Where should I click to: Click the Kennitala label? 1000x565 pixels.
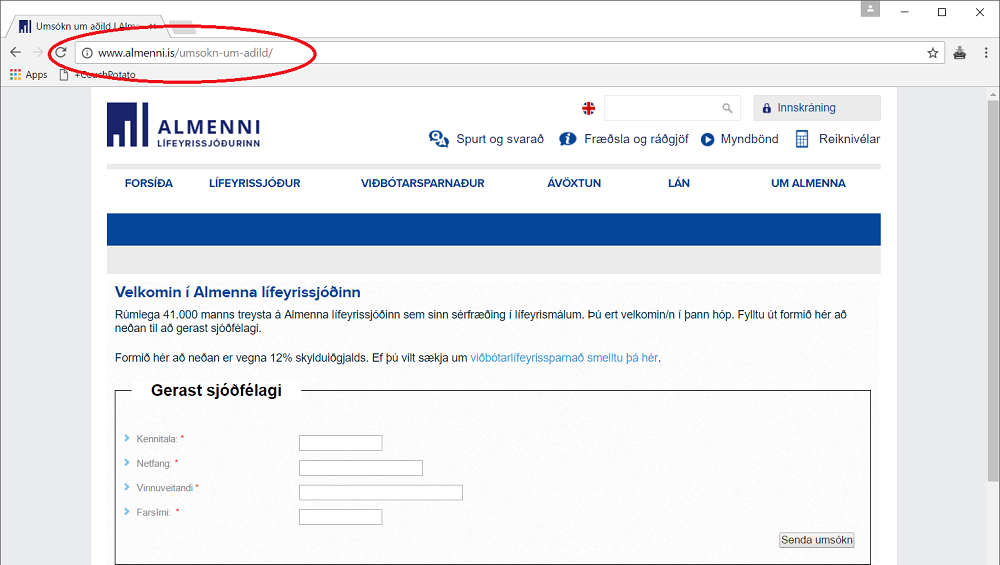click(x=157, y=439)
